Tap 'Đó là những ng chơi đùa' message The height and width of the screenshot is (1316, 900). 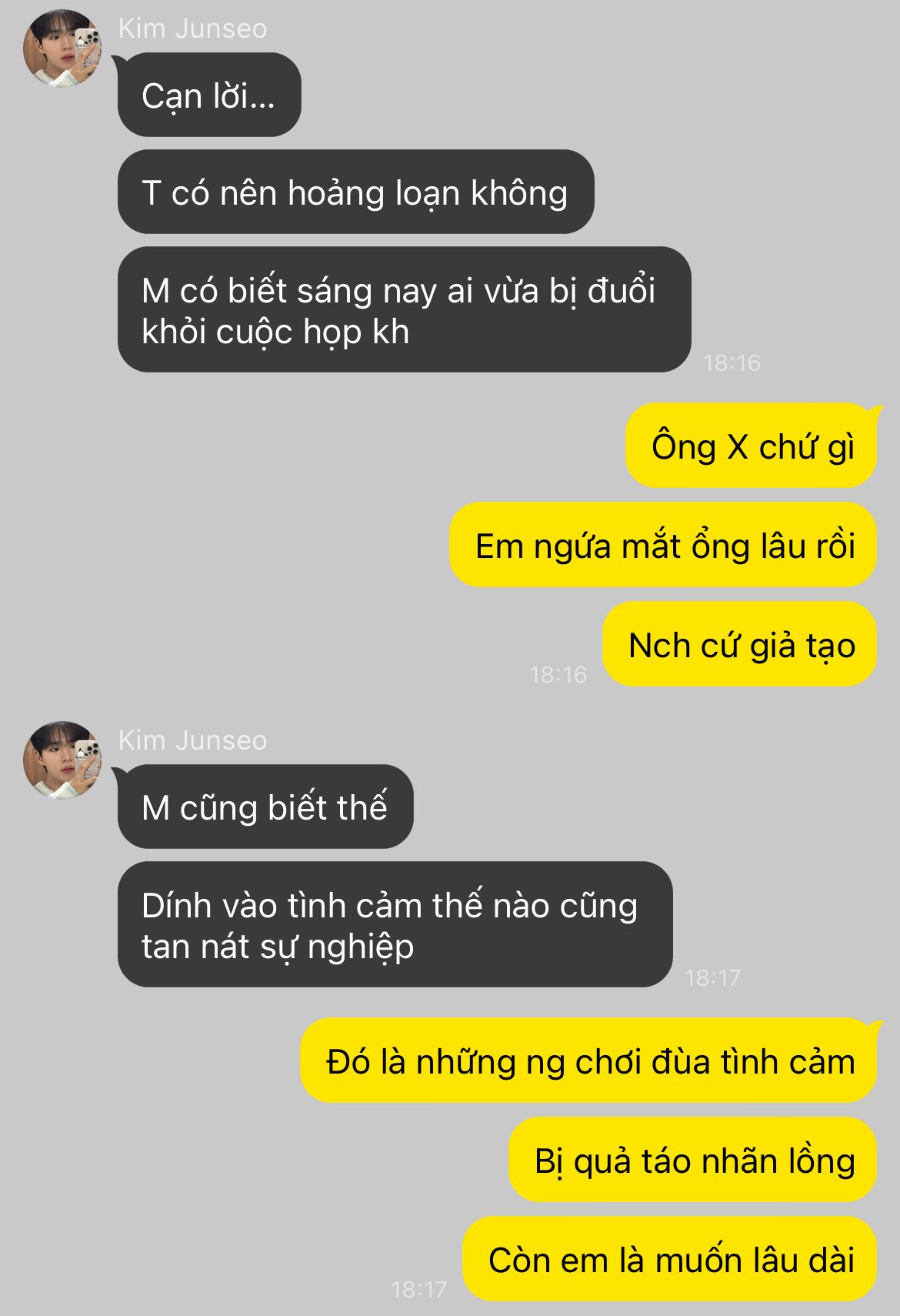(x=588, y=1060)
